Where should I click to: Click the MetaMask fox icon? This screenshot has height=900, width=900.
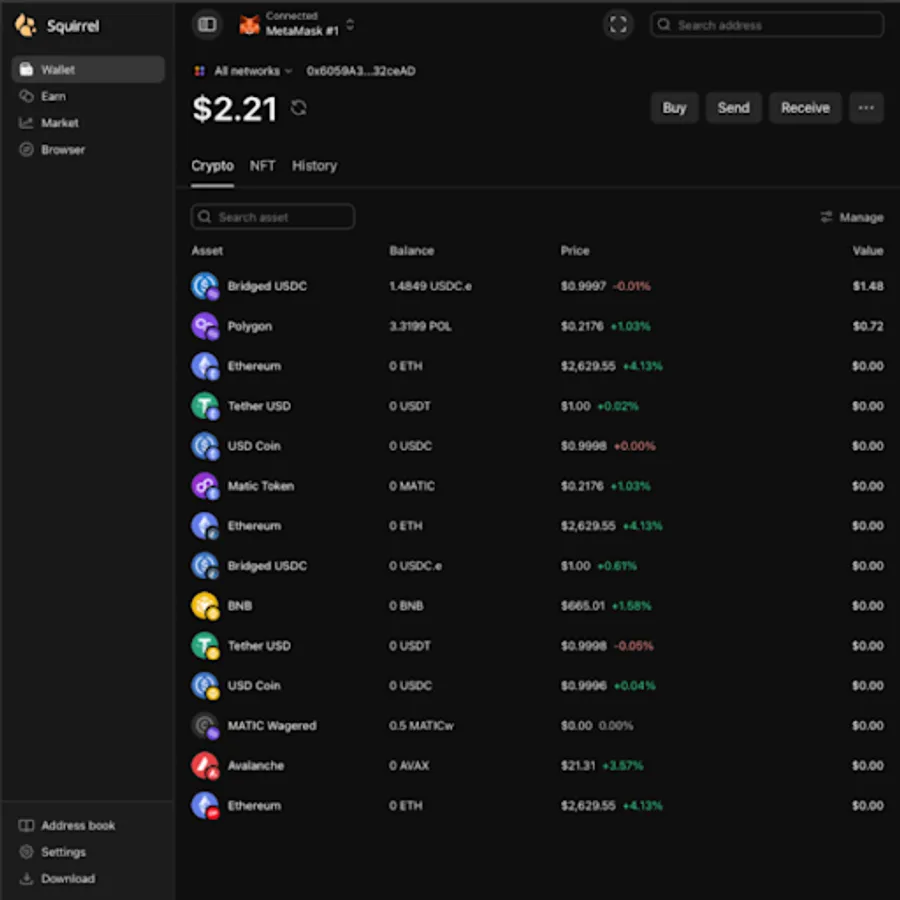(x=249, y=25)
